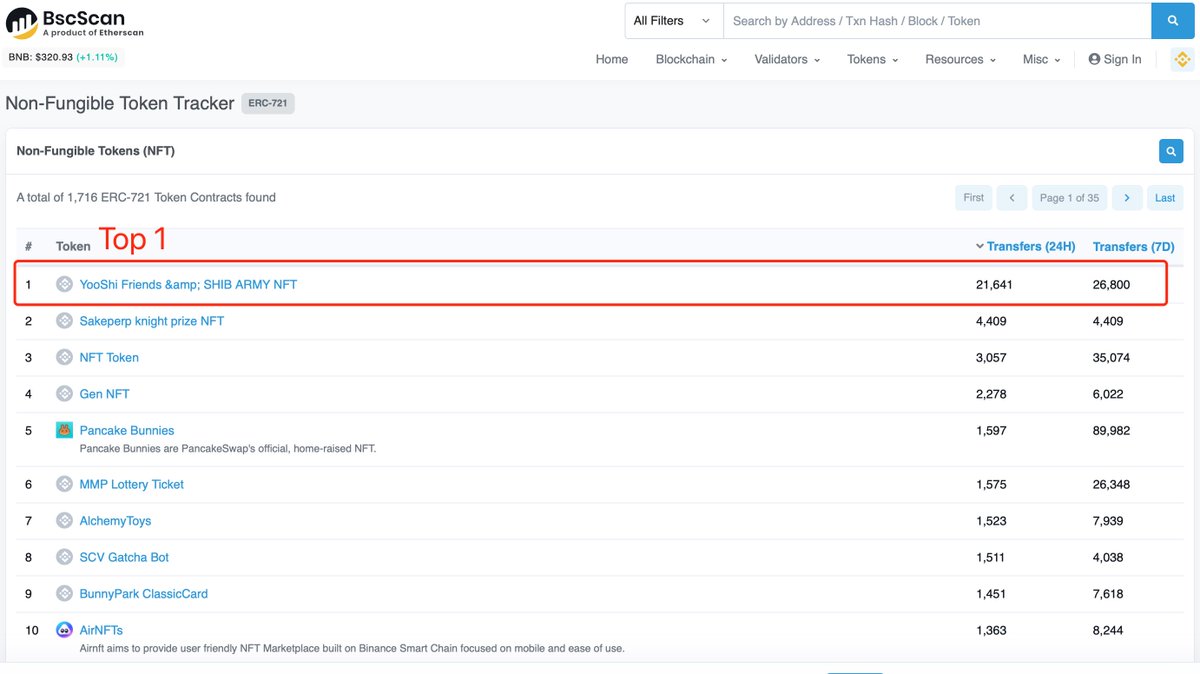Viewport: 1200px width, 674px height.
Task: Open search in the Non-Fungible Tokens panel header
Action: click(1171, 151)
